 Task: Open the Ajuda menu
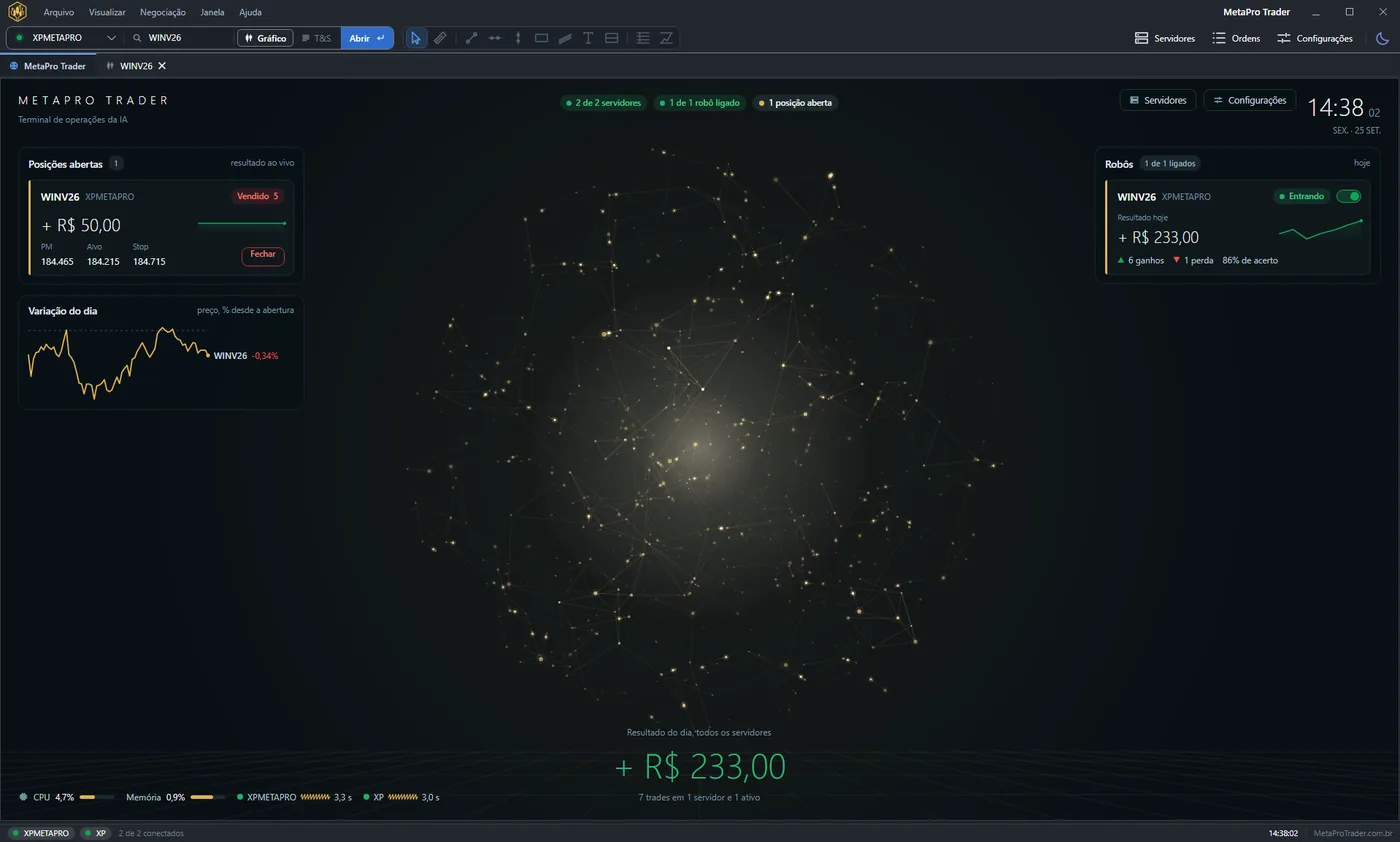(250, 12)
